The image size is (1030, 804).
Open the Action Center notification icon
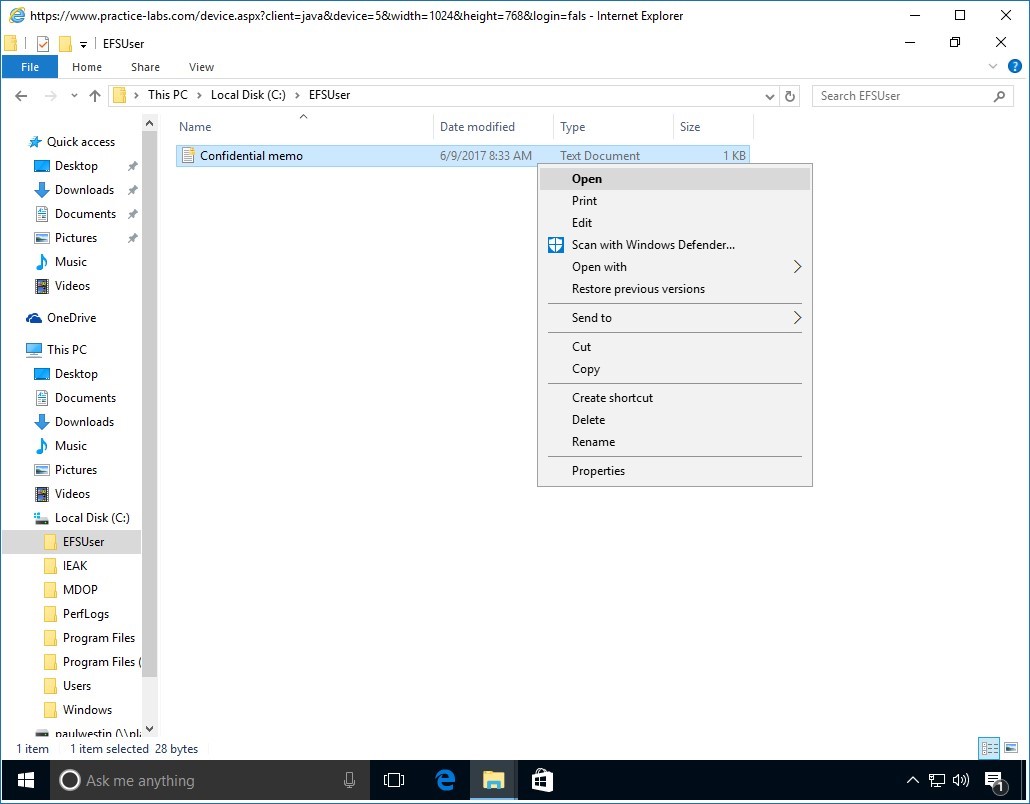(x=993, y=780)
